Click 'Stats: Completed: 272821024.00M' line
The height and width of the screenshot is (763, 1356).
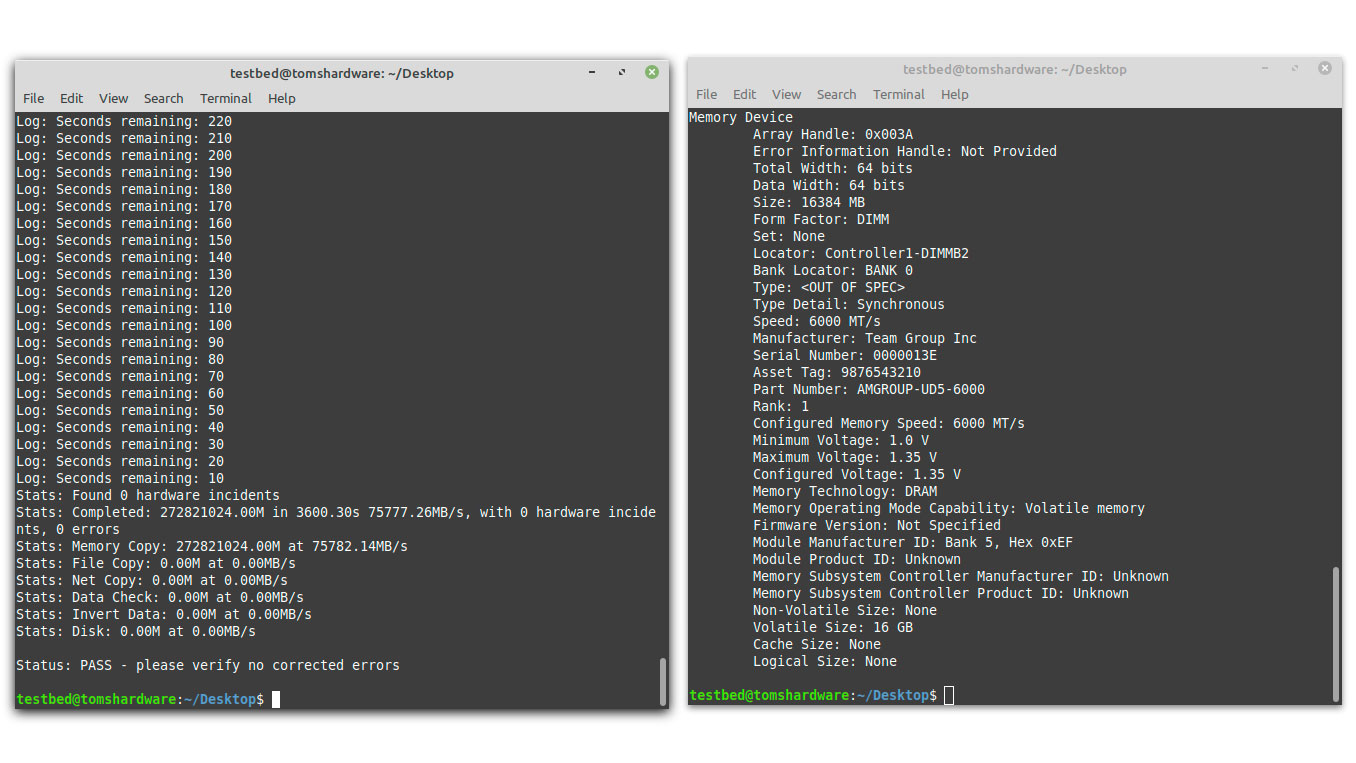(x=336, y=520)
